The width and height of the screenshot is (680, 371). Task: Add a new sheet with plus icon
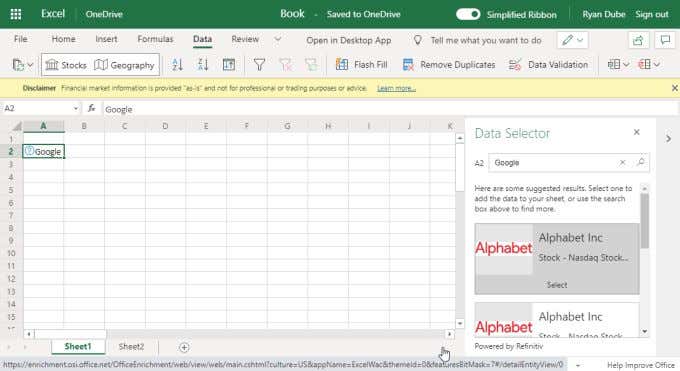pyautogui.click(x=184, y=347)
